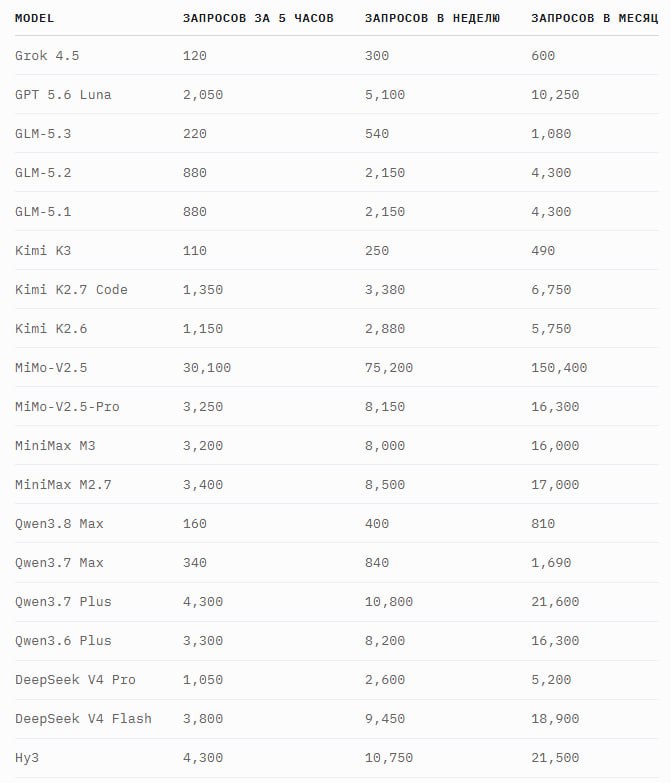Viewport: 671px width, 783px height.
Task: Click the ЗАПРОСОВ В НЕДЕЛЮ header
Action: tap(432, 18)
